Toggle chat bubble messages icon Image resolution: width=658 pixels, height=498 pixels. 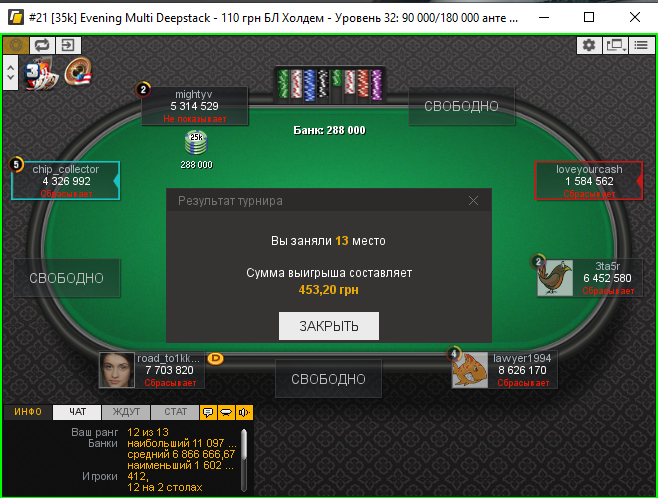208,412
